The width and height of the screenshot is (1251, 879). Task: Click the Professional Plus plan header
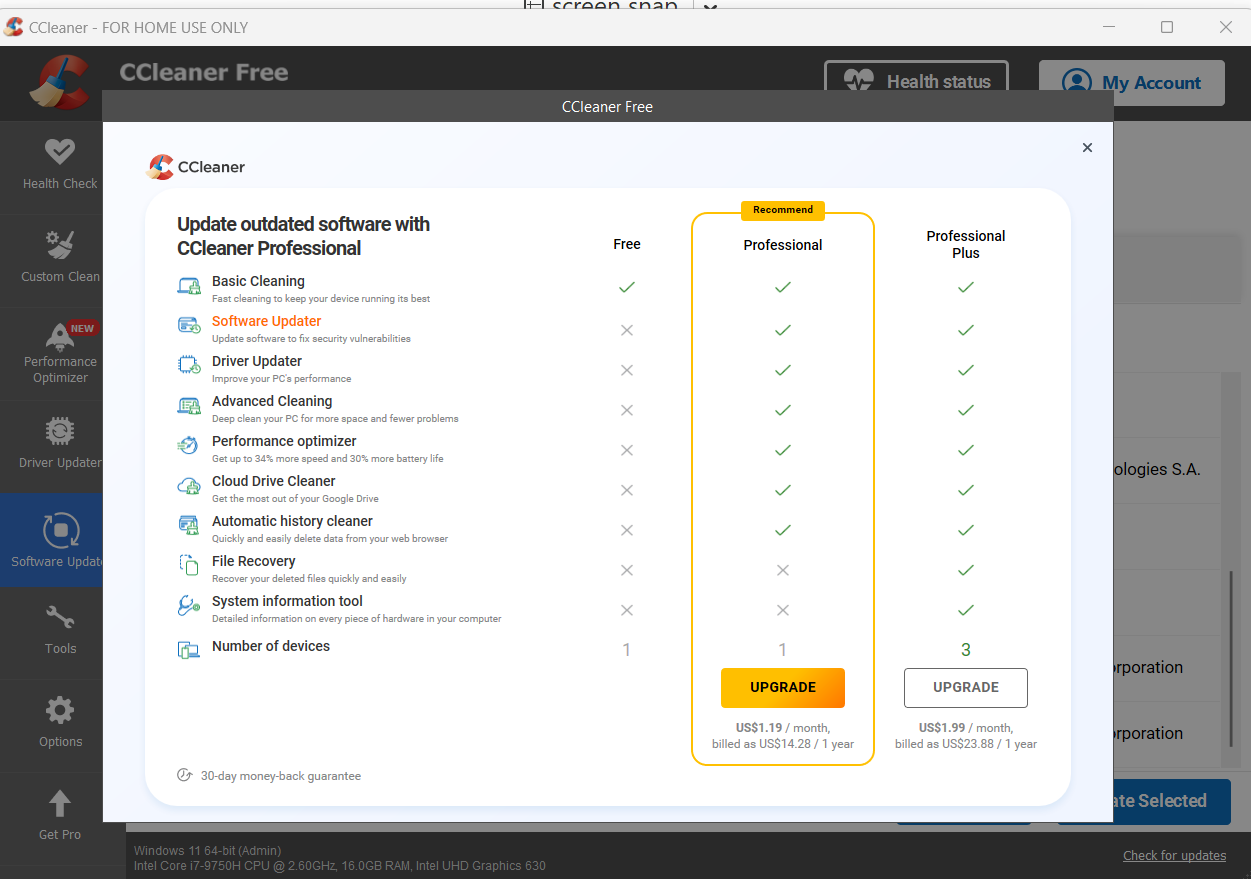[966, 244]
